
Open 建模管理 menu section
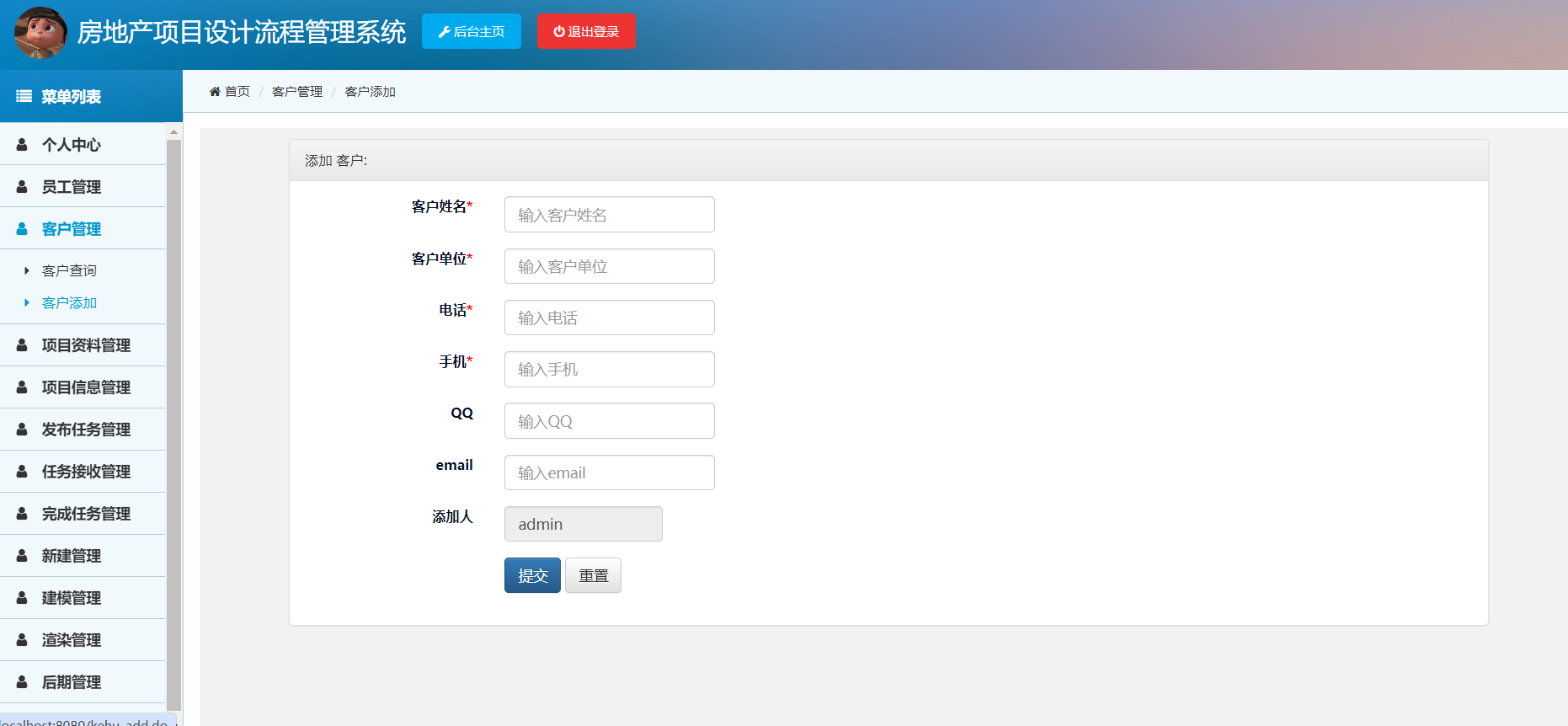[83, 598]
